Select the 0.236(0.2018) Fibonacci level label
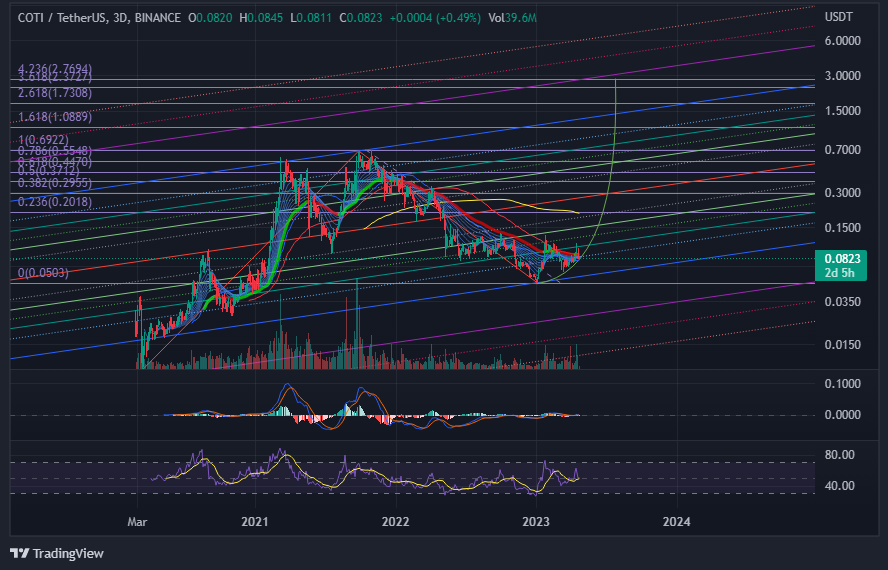 (x=55, y=202)
